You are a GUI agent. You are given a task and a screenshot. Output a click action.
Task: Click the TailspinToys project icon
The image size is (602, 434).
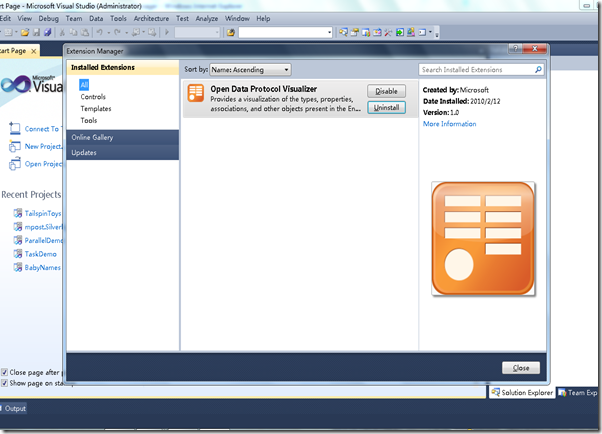18,213
